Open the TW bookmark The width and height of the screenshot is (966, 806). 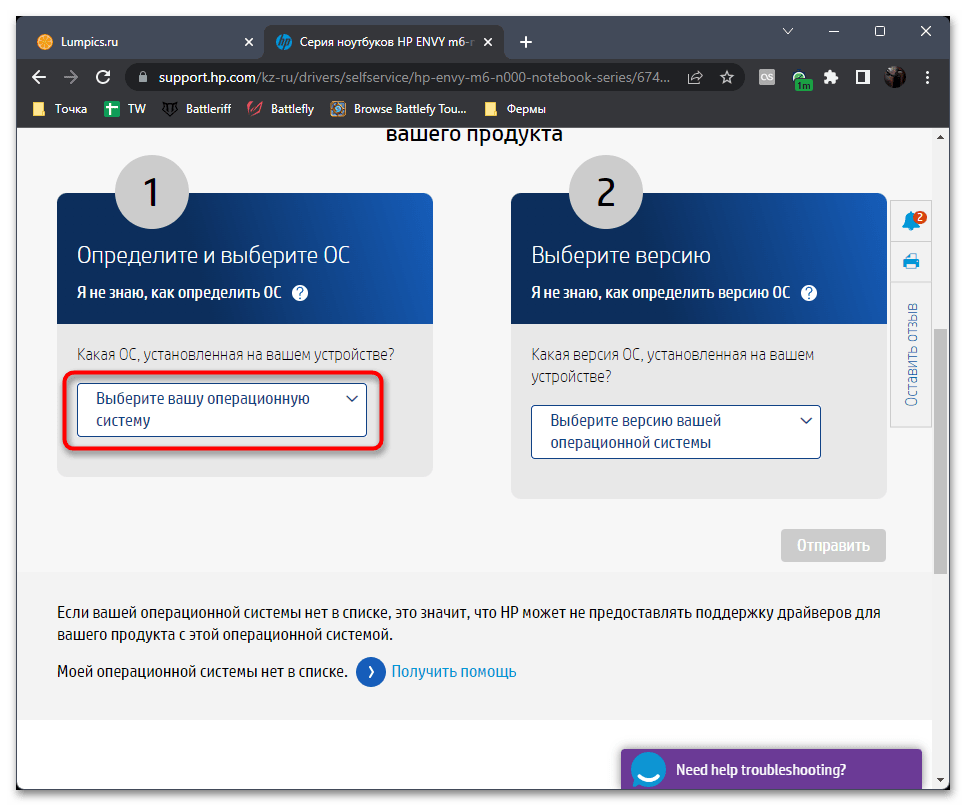tap(125, 109)
